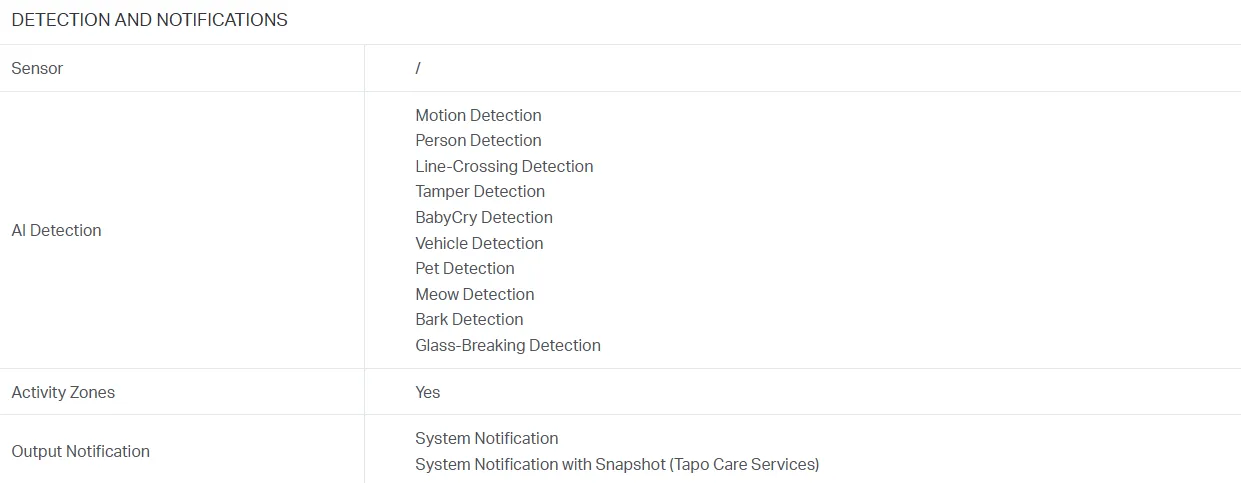Click the Tapo Care Services text
1241x483 pixels.
(745, 464)
